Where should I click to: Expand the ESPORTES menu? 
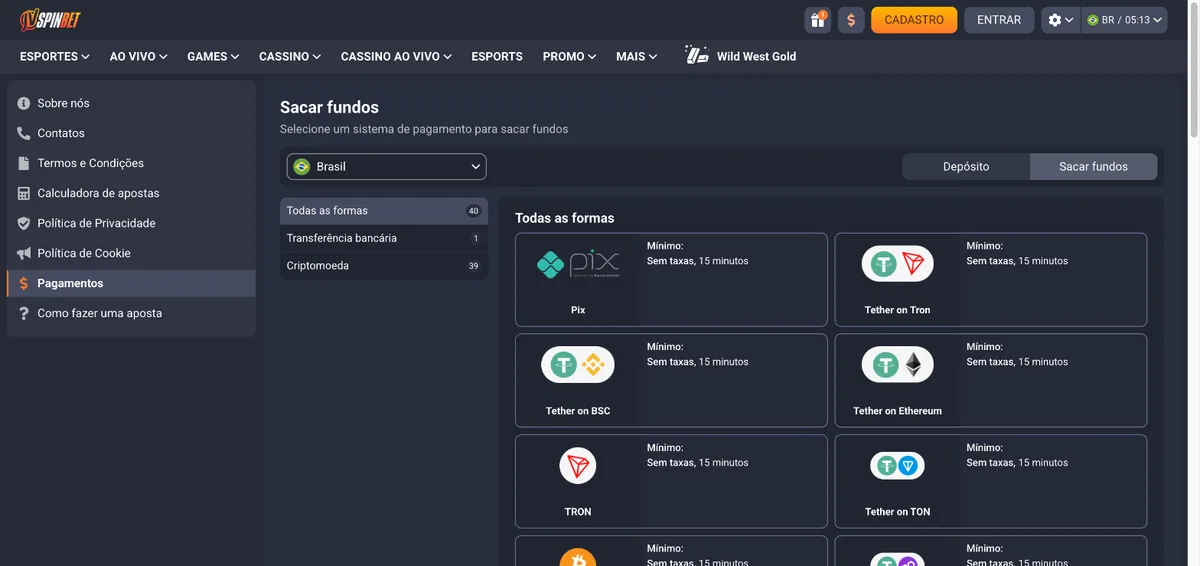[55, 56]
